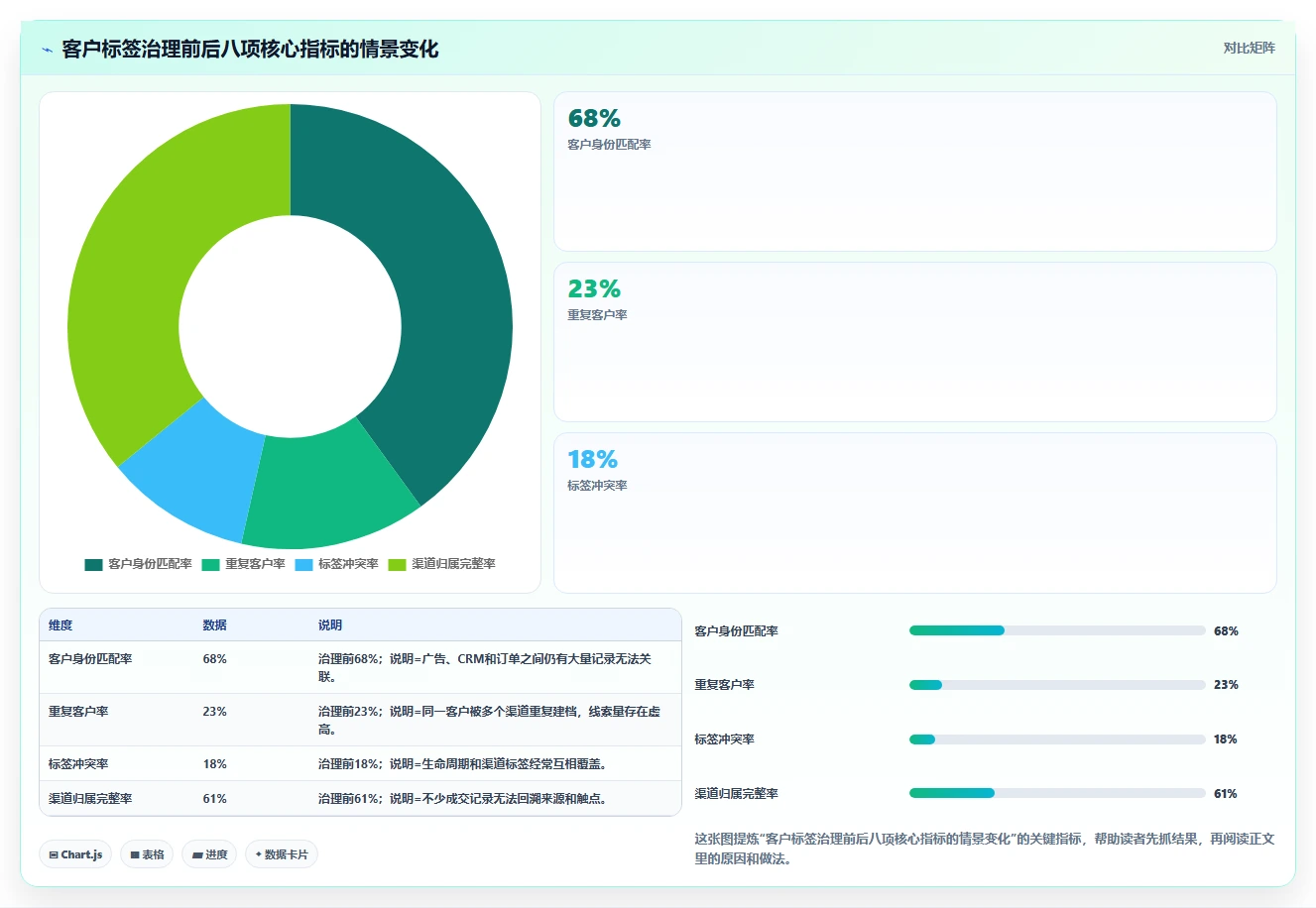
Task: Click the 说明 column header
Action: [x=330, y=625]
